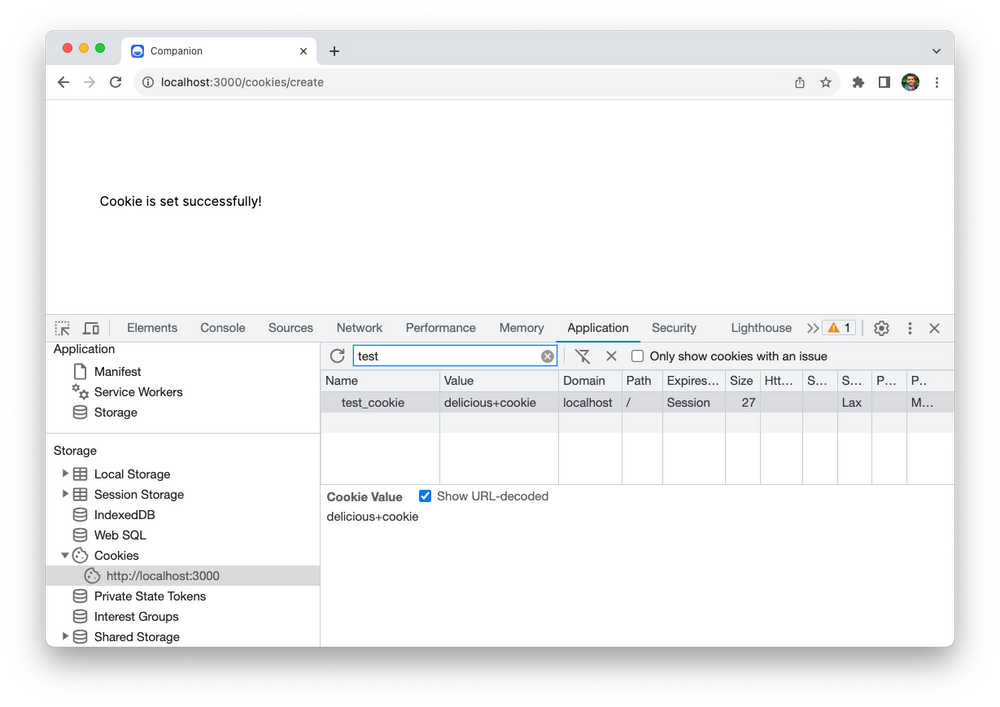Collapse the Cookies section
This screenshot has height=707, width=1000.
click(64, 555)
